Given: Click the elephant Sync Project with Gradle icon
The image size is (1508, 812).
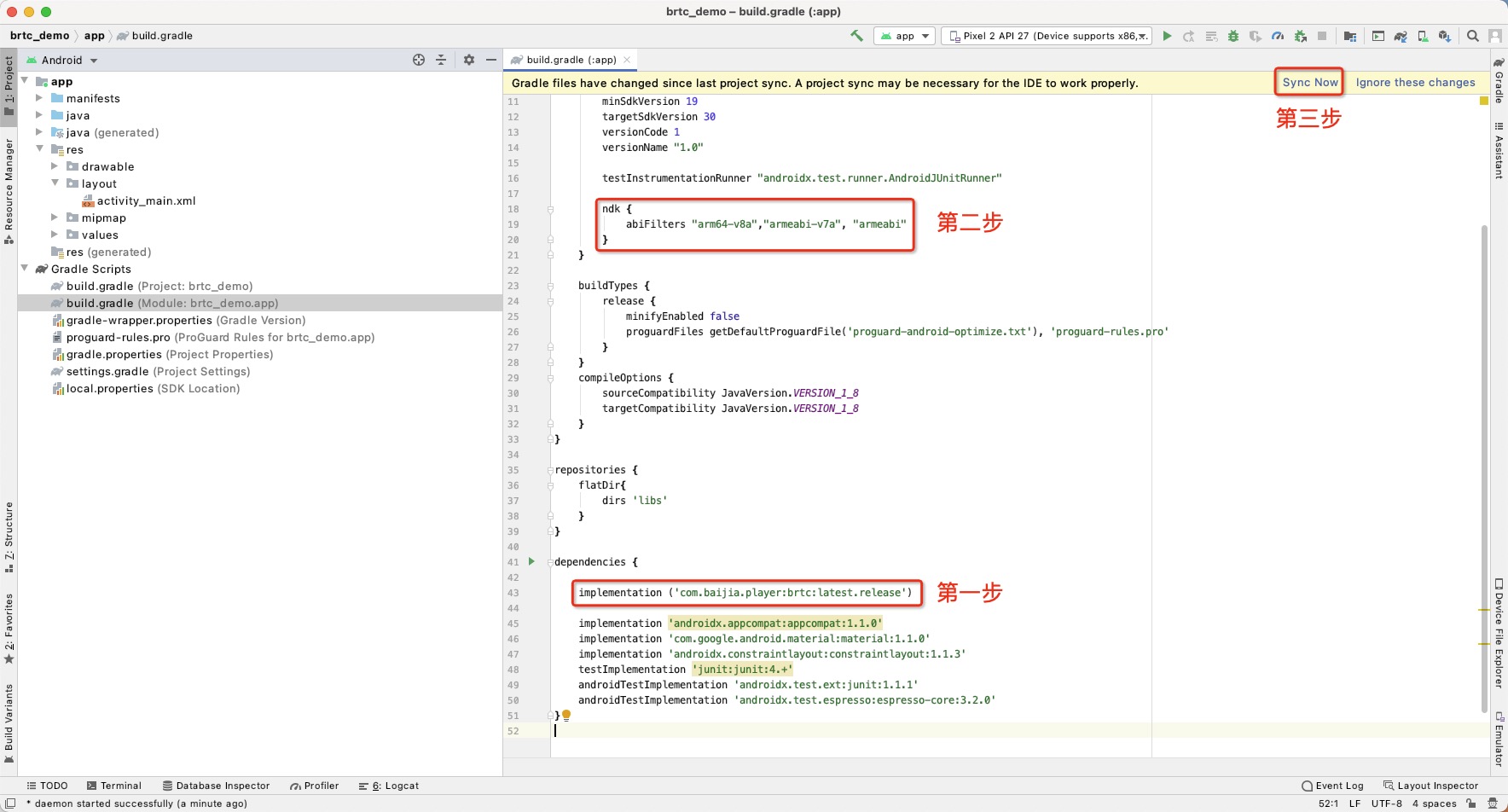Looking at the screenshot, I should click(1401, 36).
